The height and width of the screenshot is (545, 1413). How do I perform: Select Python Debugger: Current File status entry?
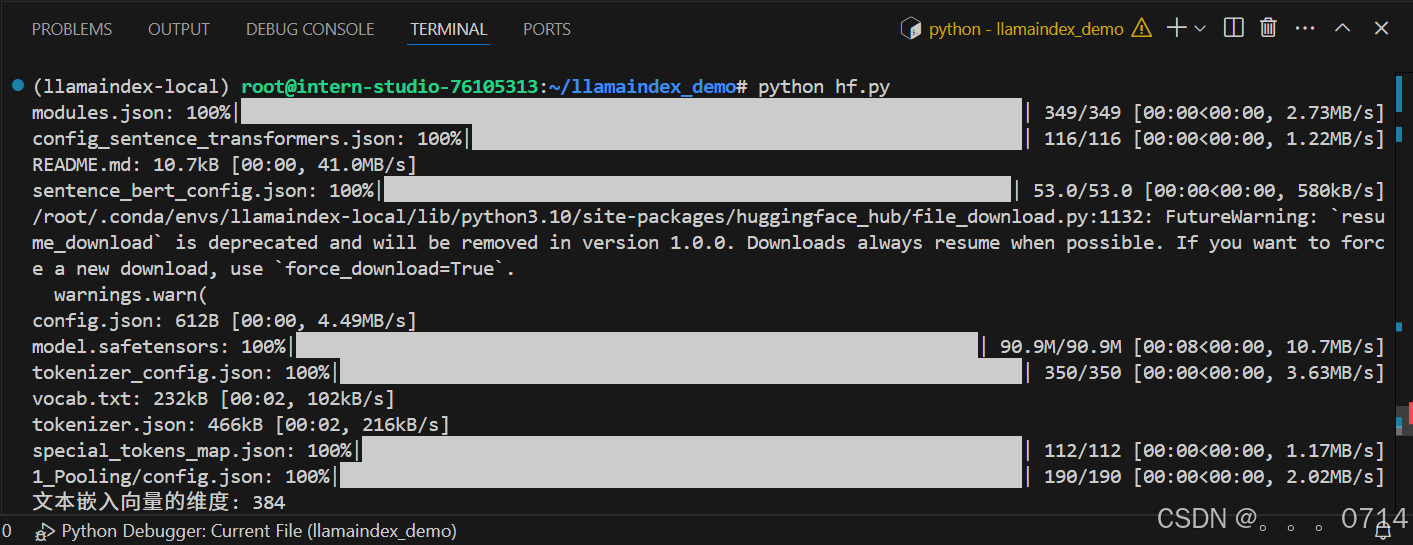tap(259, 531)
